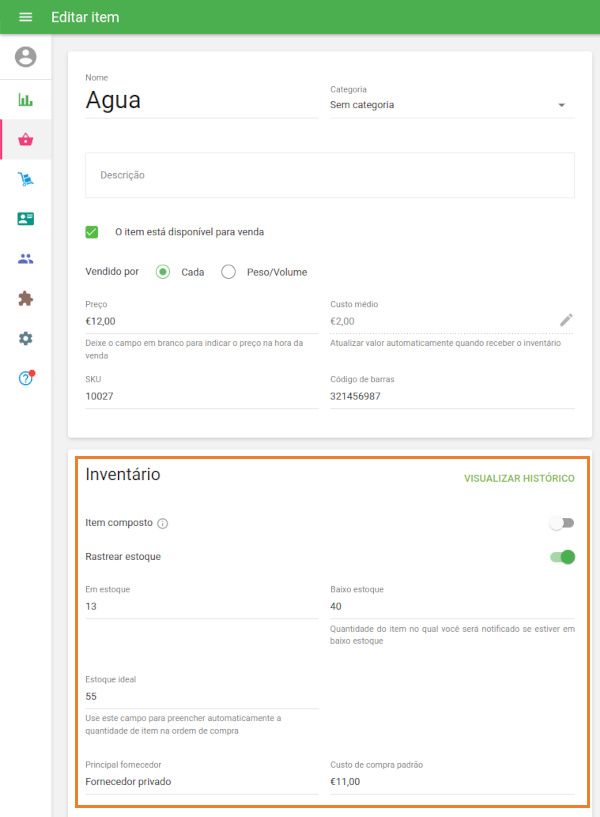Open the hamburger menu
The image size is (600, 817).
(x=25, y=17)
